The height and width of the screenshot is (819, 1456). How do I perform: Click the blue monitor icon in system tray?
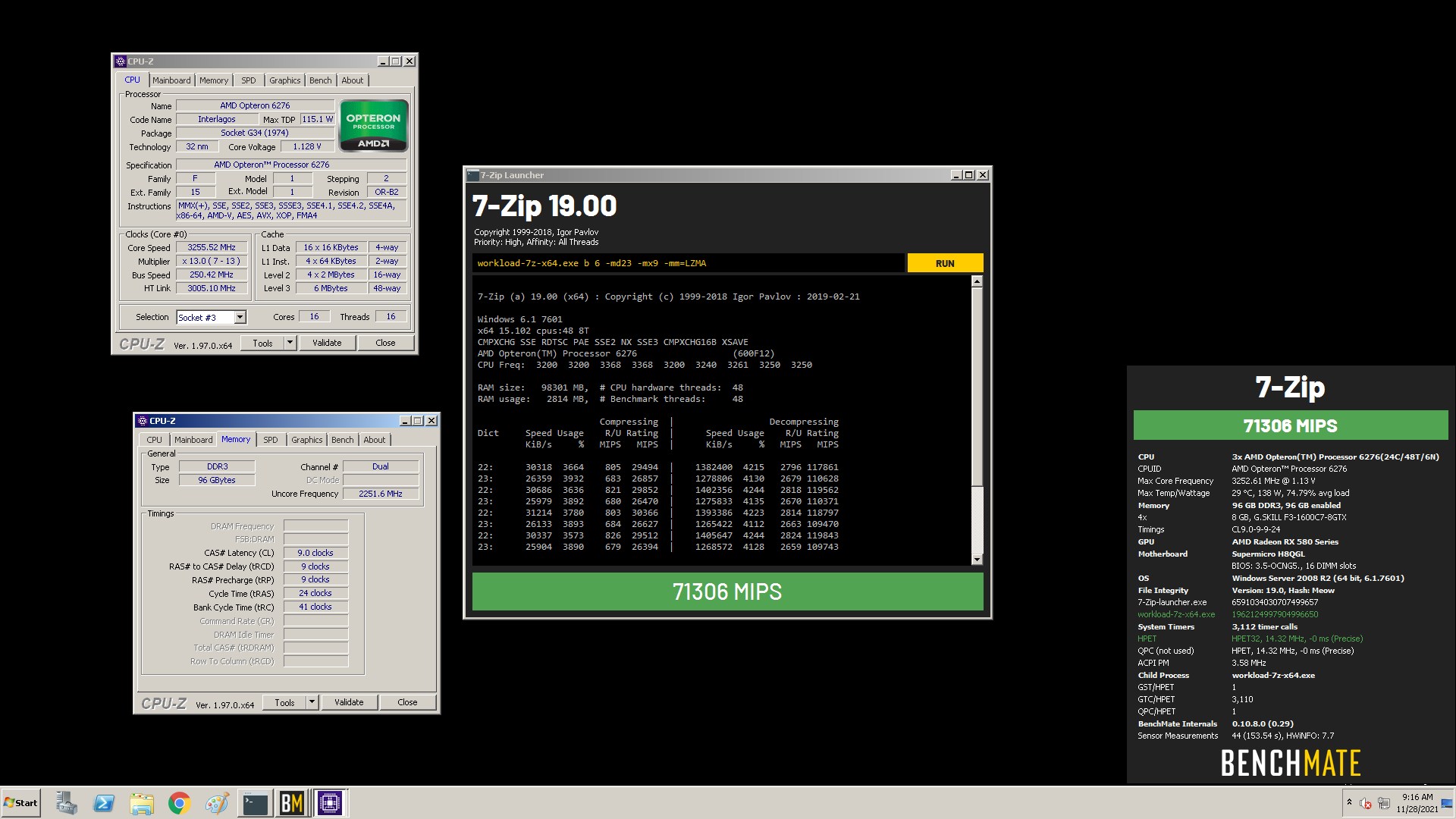(1447, 804)
